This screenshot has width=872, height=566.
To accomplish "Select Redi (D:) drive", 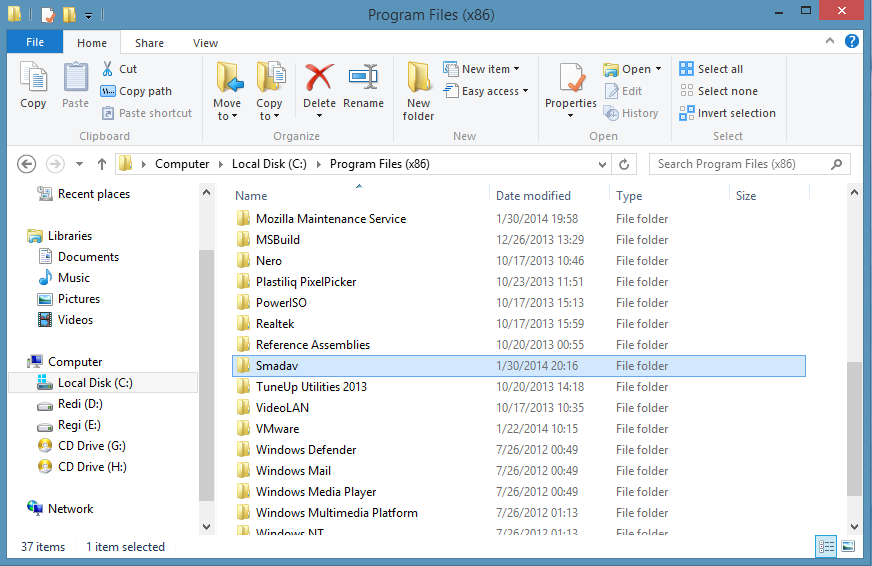I will (x=70, y=404).
